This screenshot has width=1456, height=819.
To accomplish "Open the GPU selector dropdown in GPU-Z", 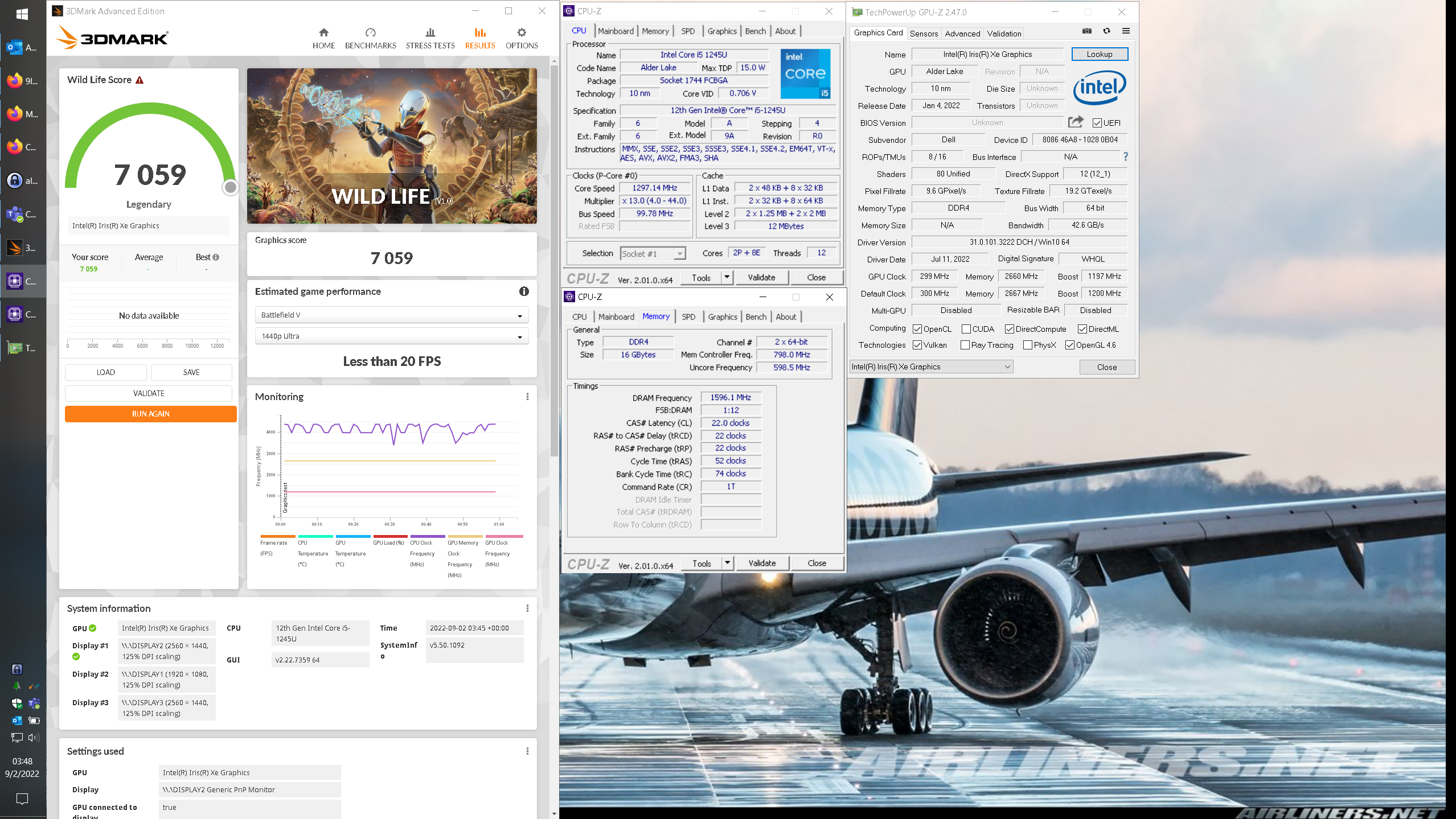I will tap(932, 367).
